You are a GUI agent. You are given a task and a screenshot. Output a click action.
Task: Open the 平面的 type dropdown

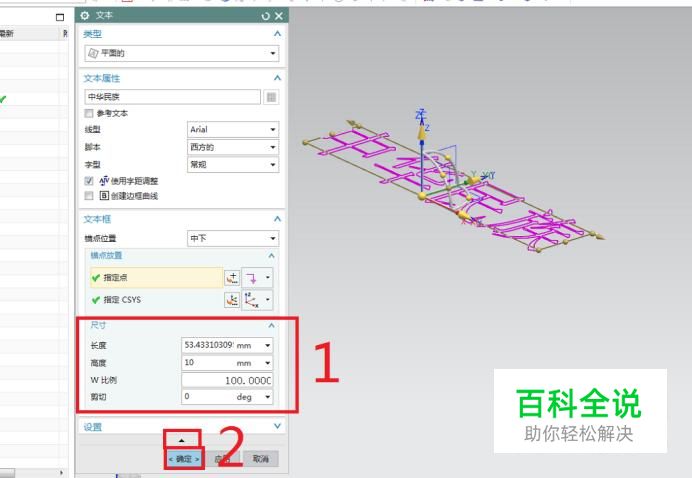tap(182, 53)
